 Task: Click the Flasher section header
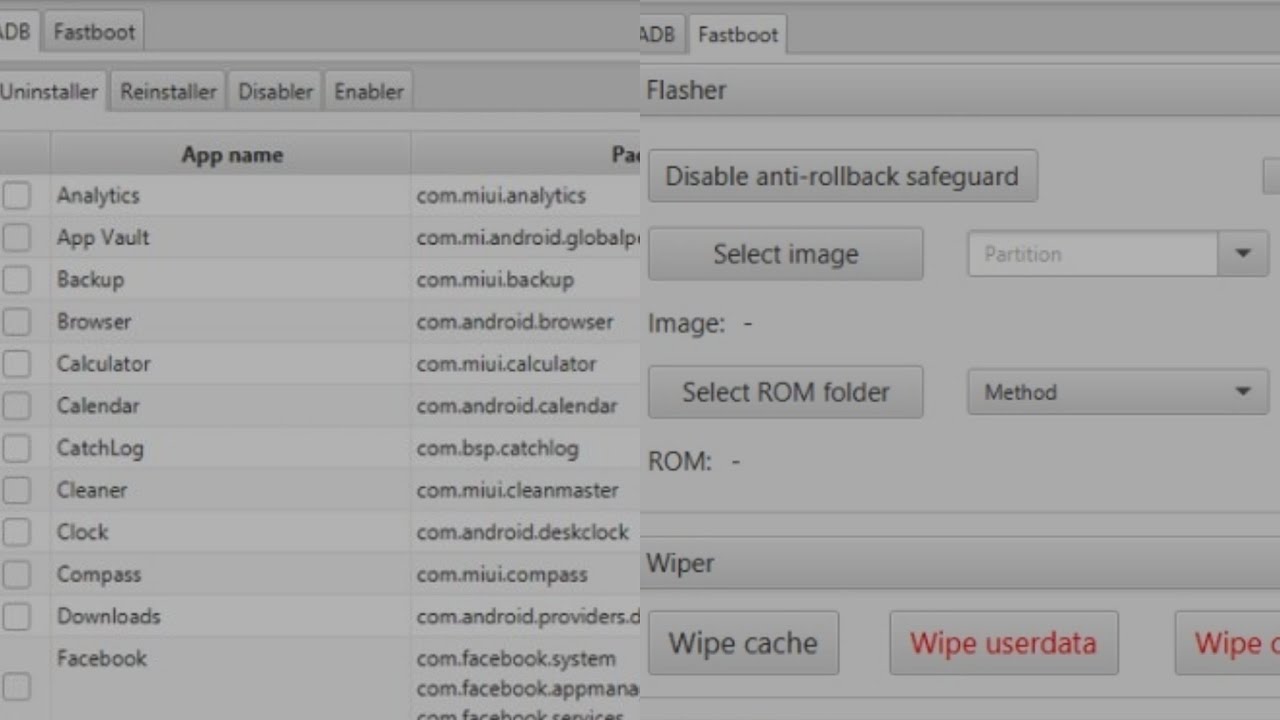pyautogui.click(x=960, y=90)
